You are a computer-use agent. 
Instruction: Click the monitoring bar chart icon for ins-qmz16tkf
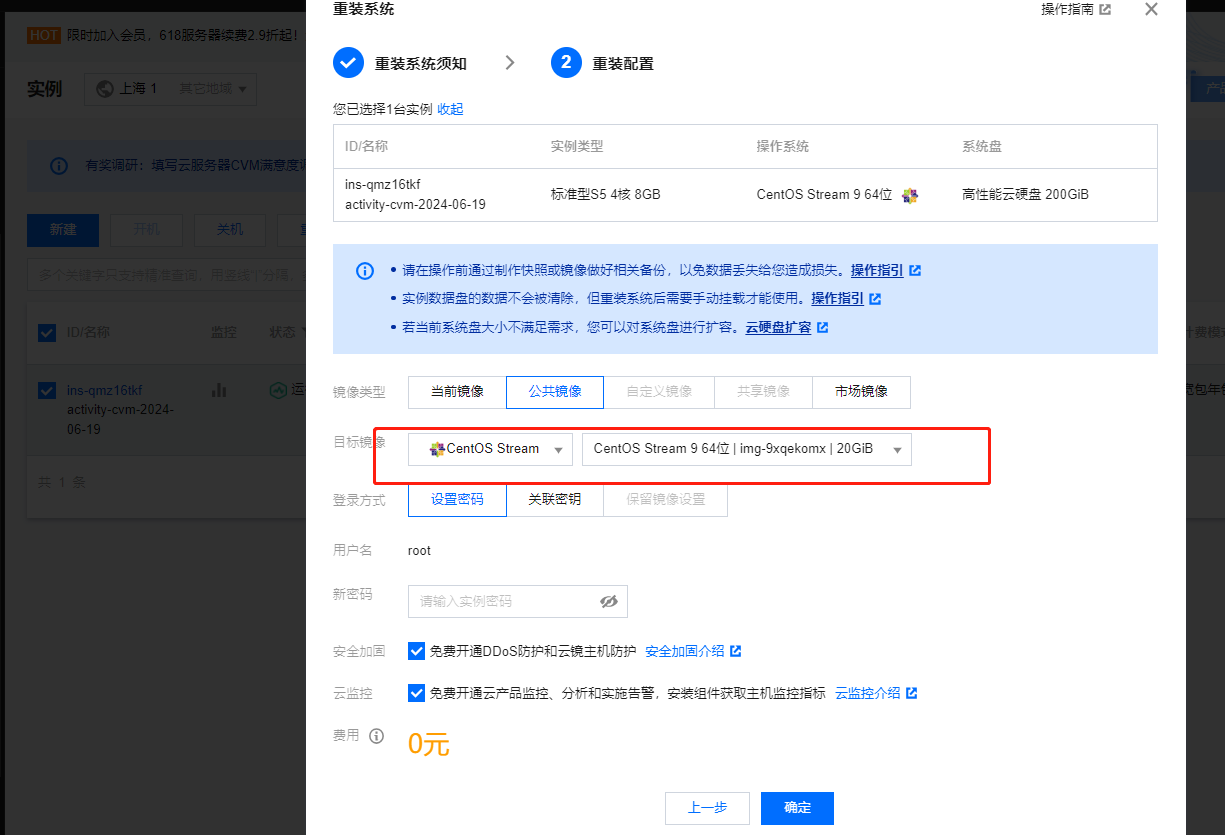coord(219,390)
